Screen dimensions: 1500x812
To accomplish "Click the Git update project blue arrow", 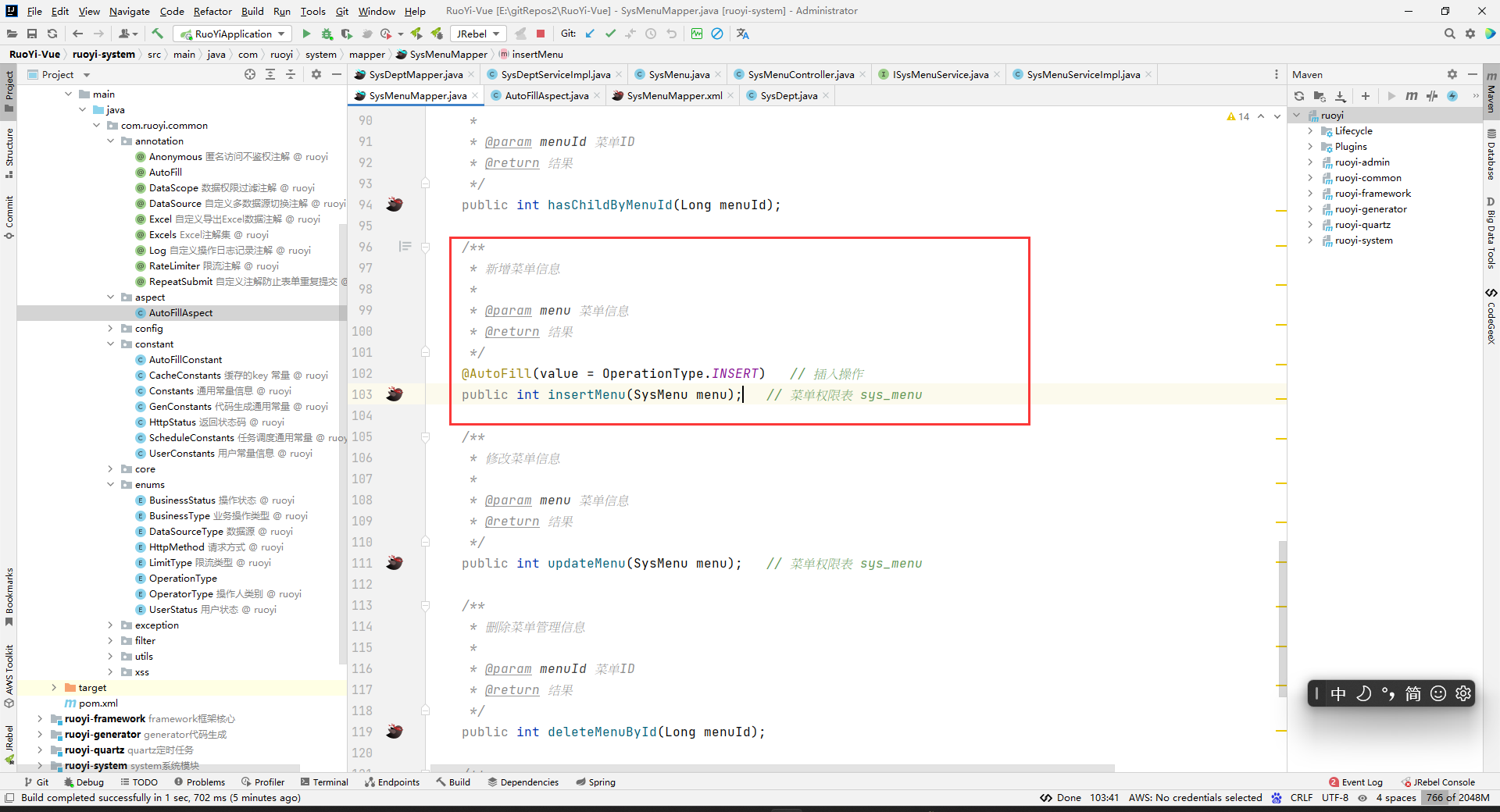I will (590, 34).
